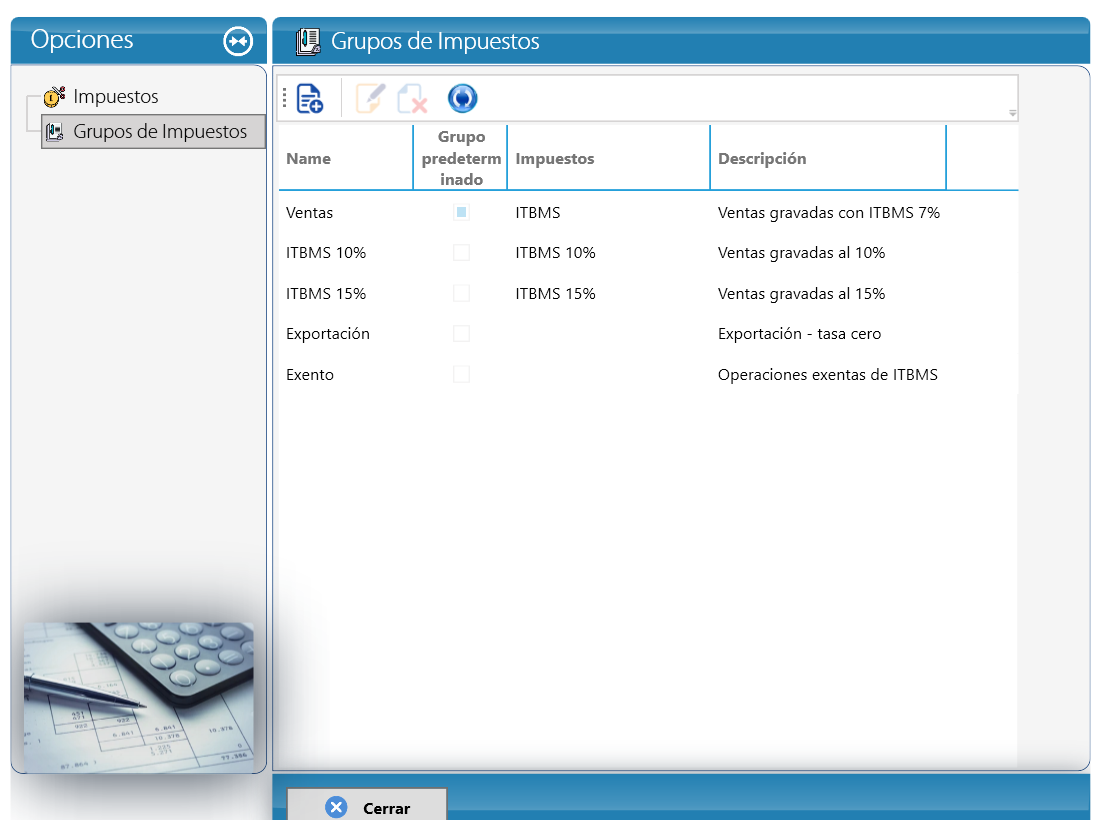The width and height of the screenshot is (1100, 820).
Task: Select Impuestos in the options tree
Action: coord(116,96)
